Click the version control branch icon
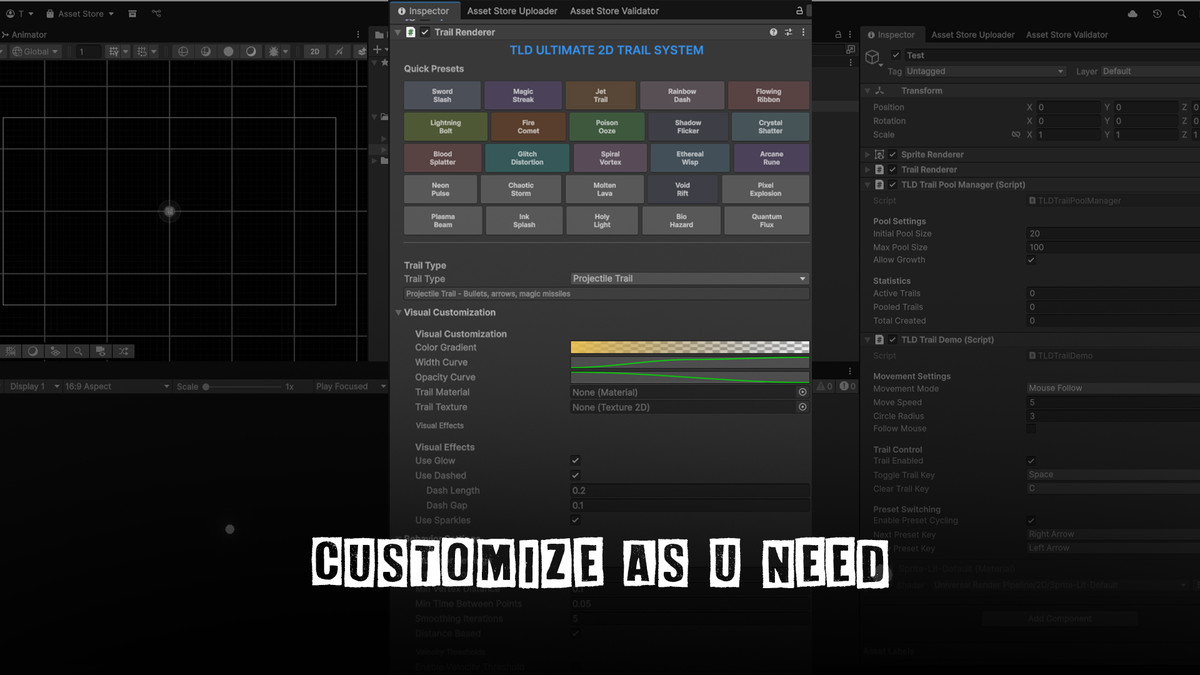 [x=157, y=14]
